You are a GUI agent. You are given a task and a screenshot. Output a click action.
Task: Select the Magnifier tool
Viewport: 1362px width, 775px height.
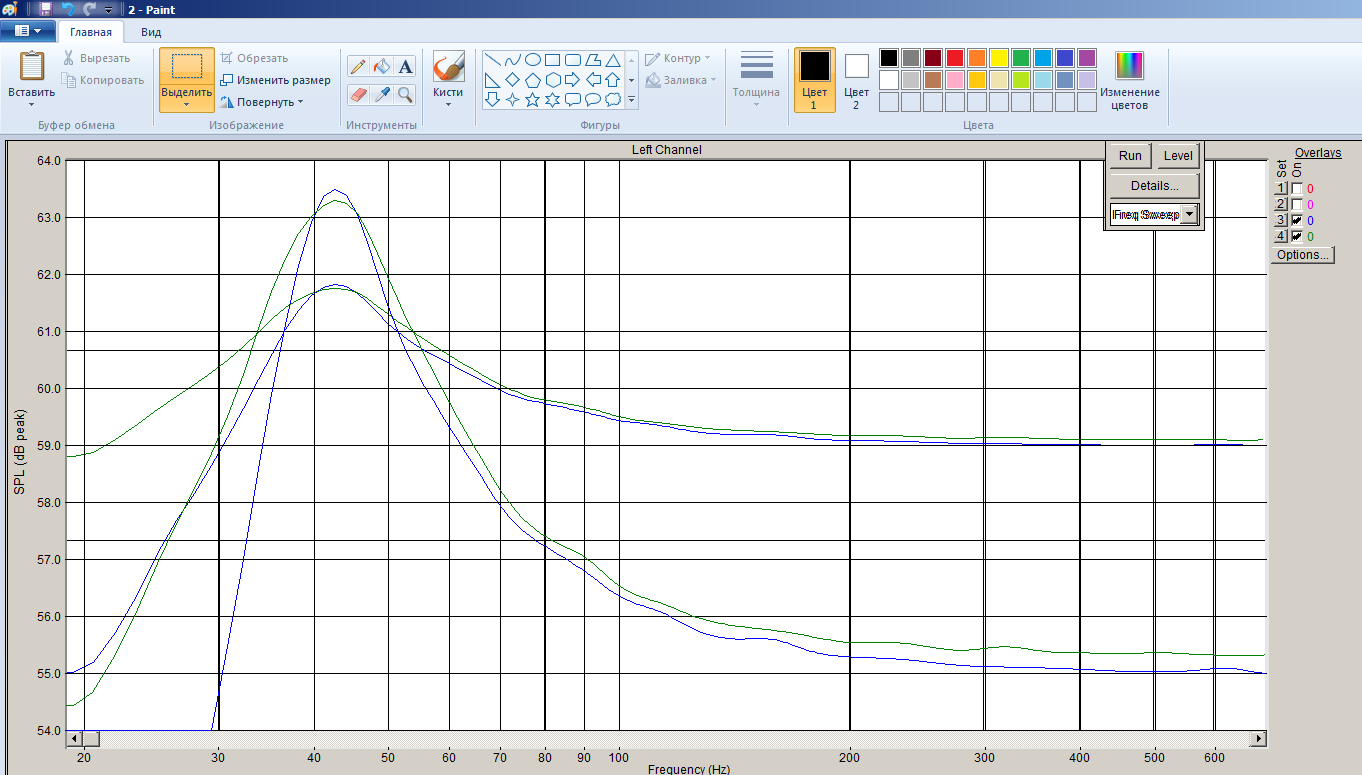(x=405, y=94)
